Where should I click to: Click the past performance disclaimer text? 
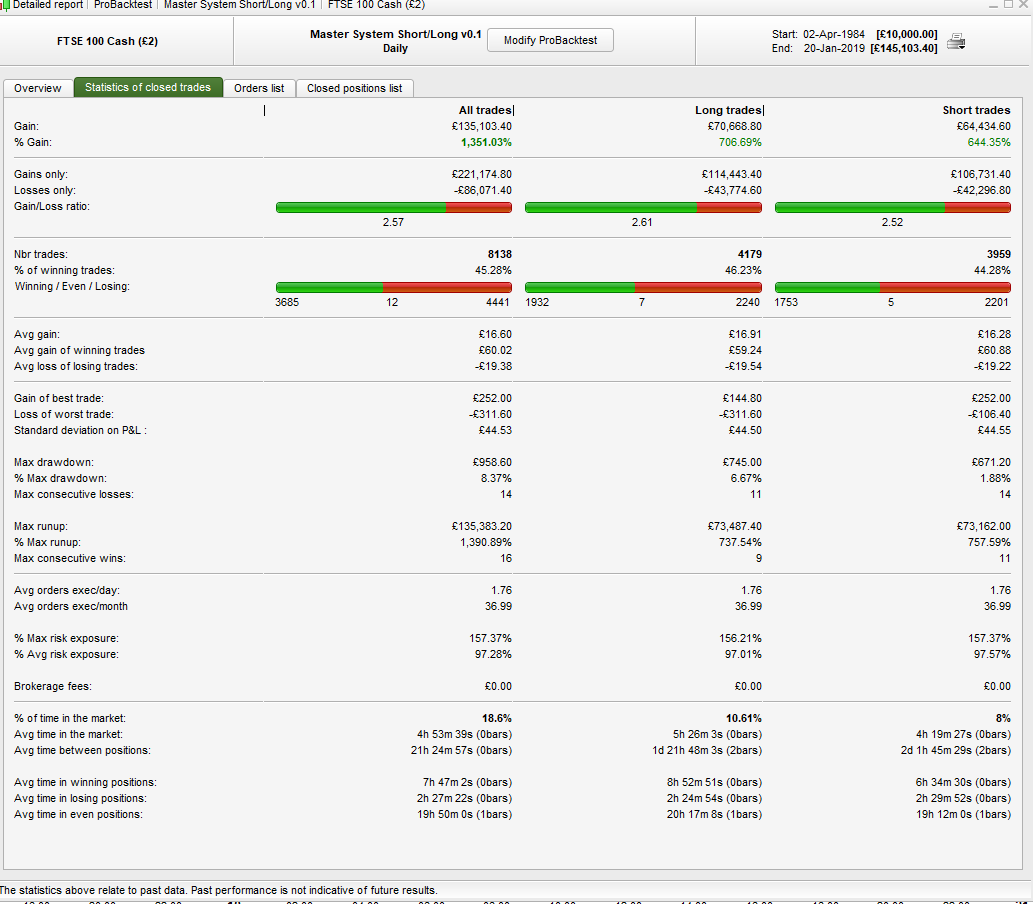(x=218, y=890)
